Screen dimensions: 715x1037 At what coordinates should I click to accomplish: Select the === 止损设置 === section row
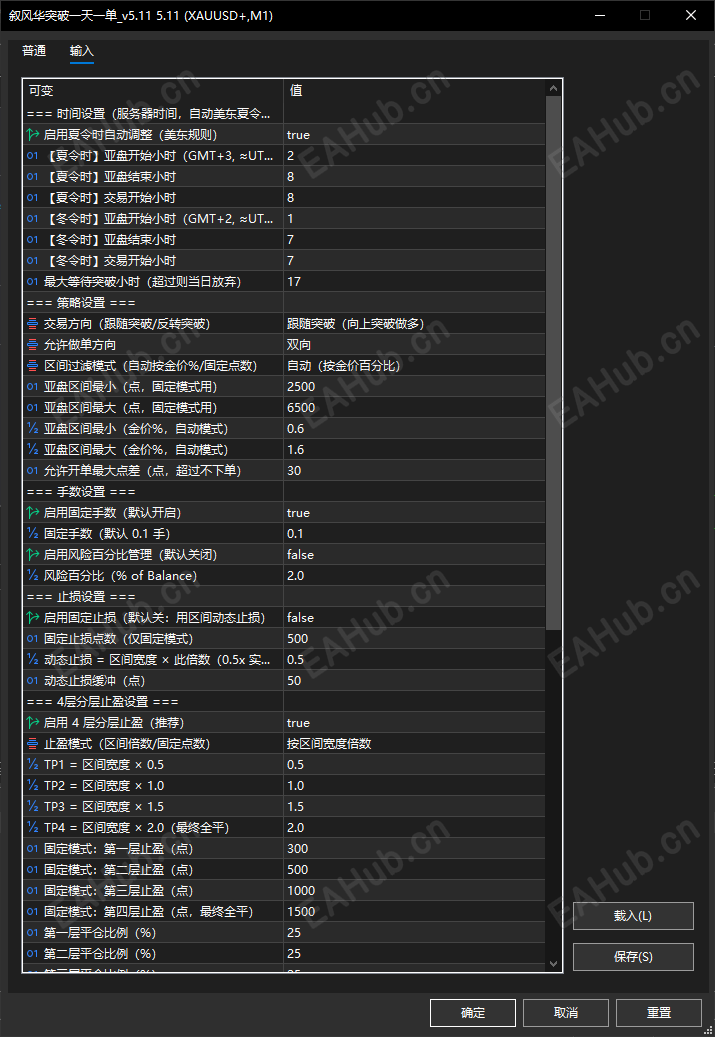tap(284, 597)
